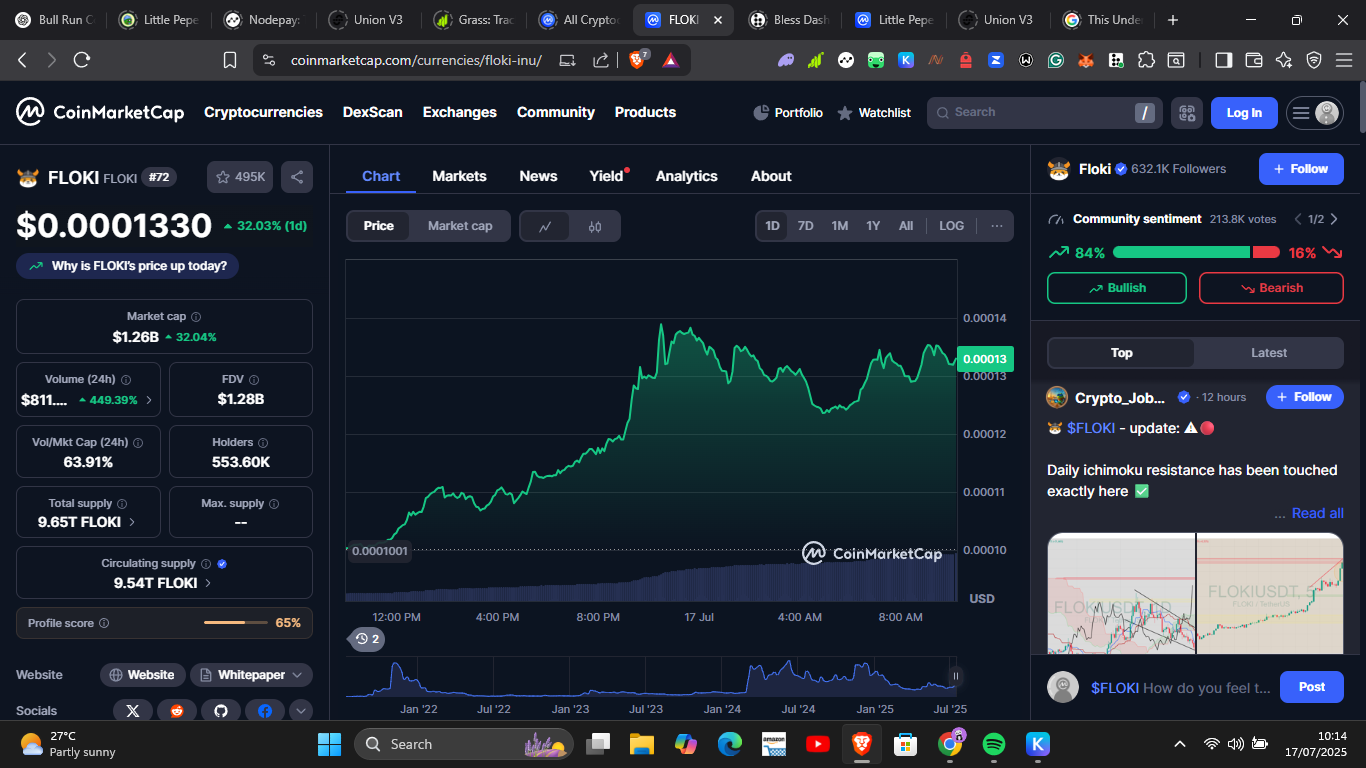Image resolution: width=1366 pixels, height=768 pixels.
Task: Open the Brave VPN shield icon
Action: (1314, 60)
